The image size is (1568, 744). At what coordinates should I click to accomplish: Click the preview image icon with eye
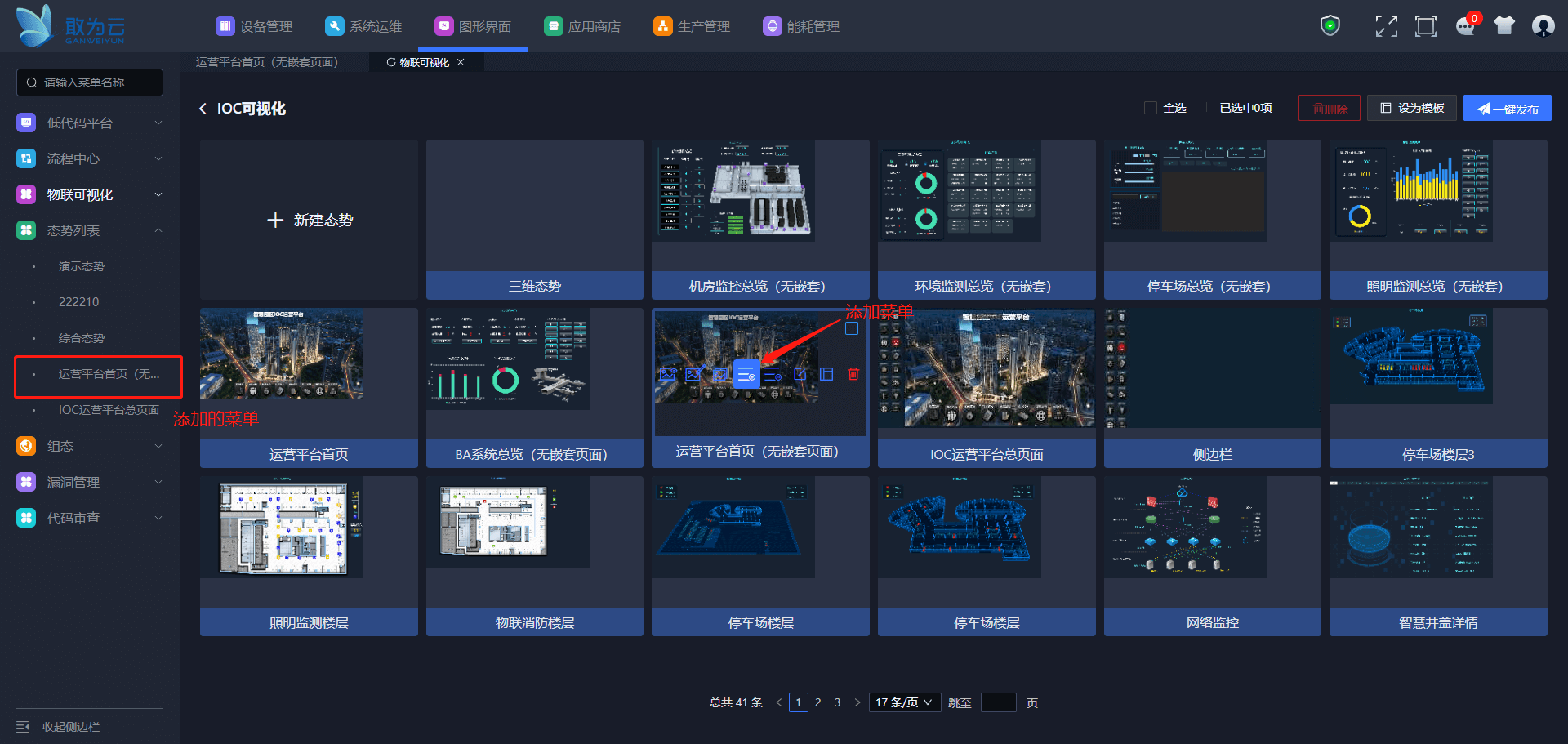point(668,374)
